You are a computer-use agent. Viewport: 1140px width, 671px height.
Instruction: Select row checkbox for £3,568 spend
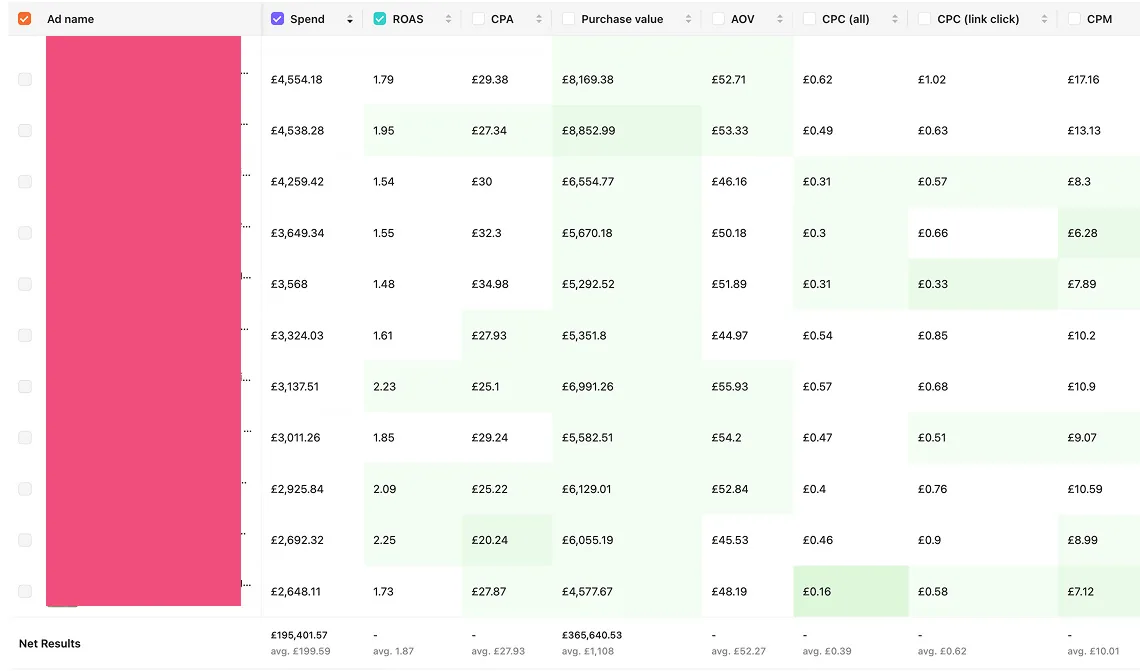25,284
